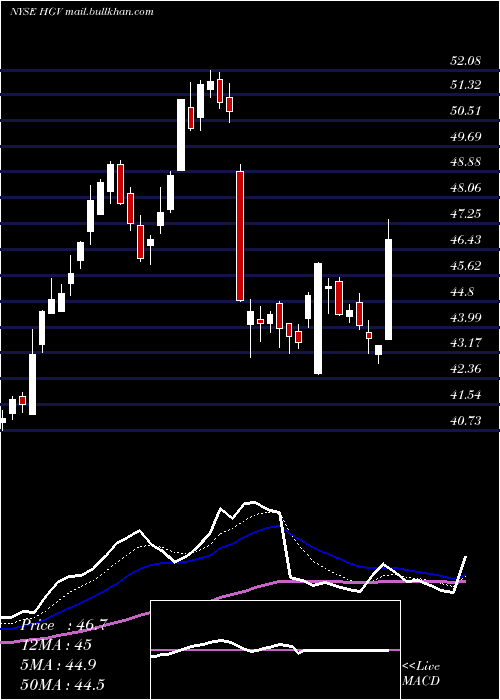
Task: Click the 48.06 price axis label
Action: coord(466,188)
